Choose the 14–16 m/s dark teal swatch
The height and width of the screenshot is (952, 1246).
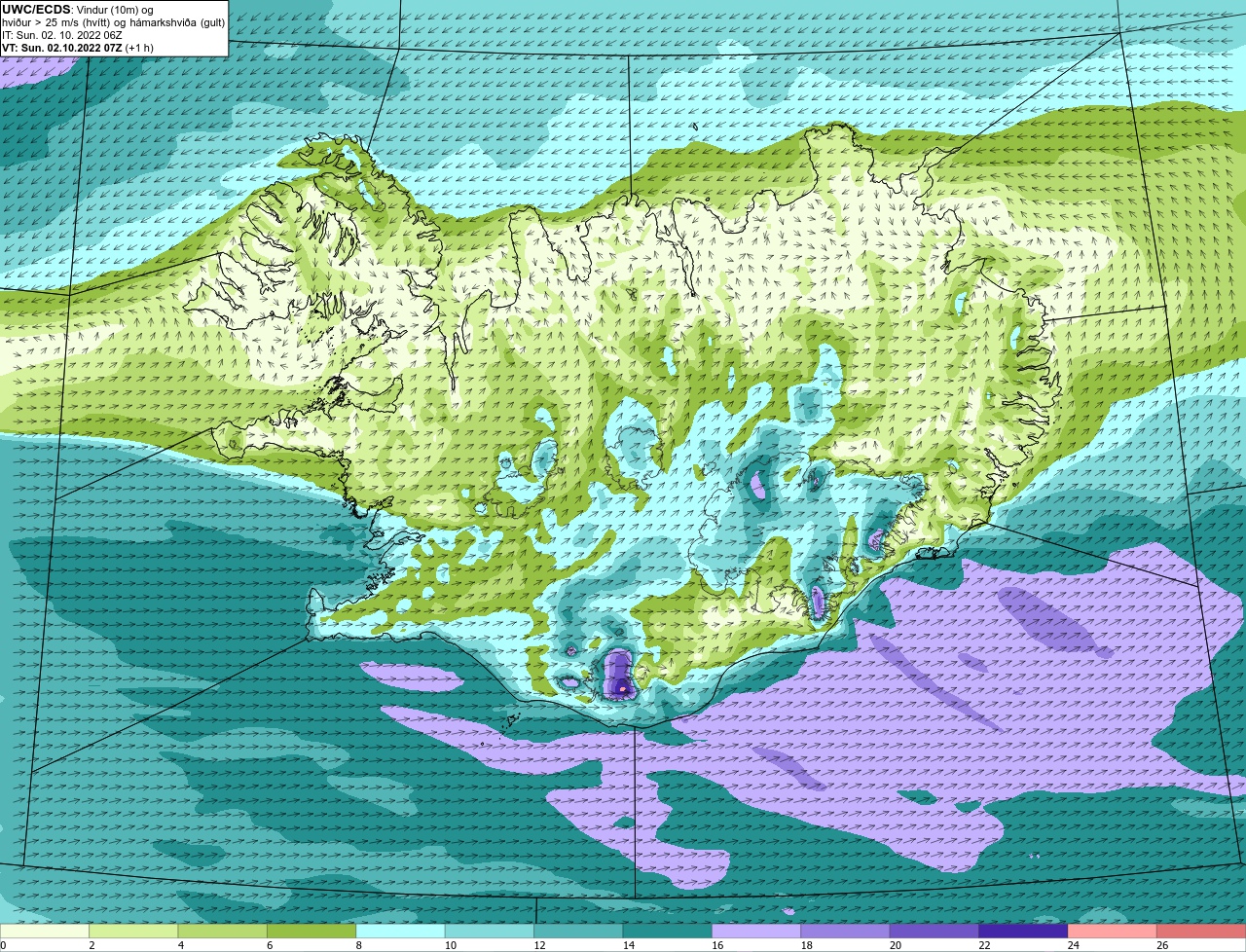(x=668, y=931)
